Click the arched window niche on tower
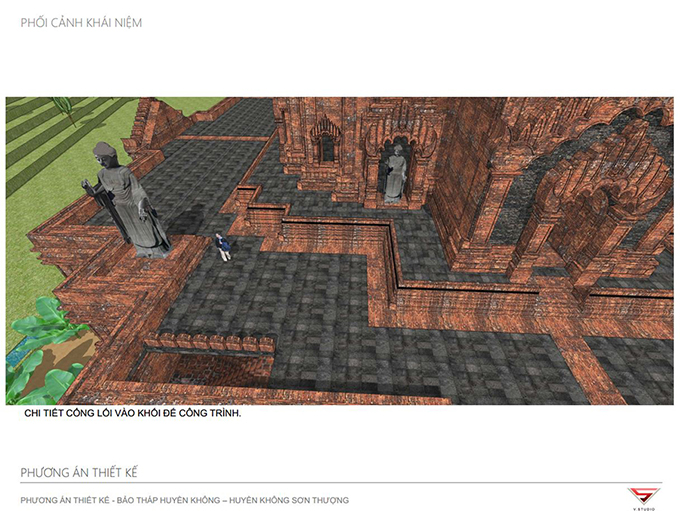 325,145
